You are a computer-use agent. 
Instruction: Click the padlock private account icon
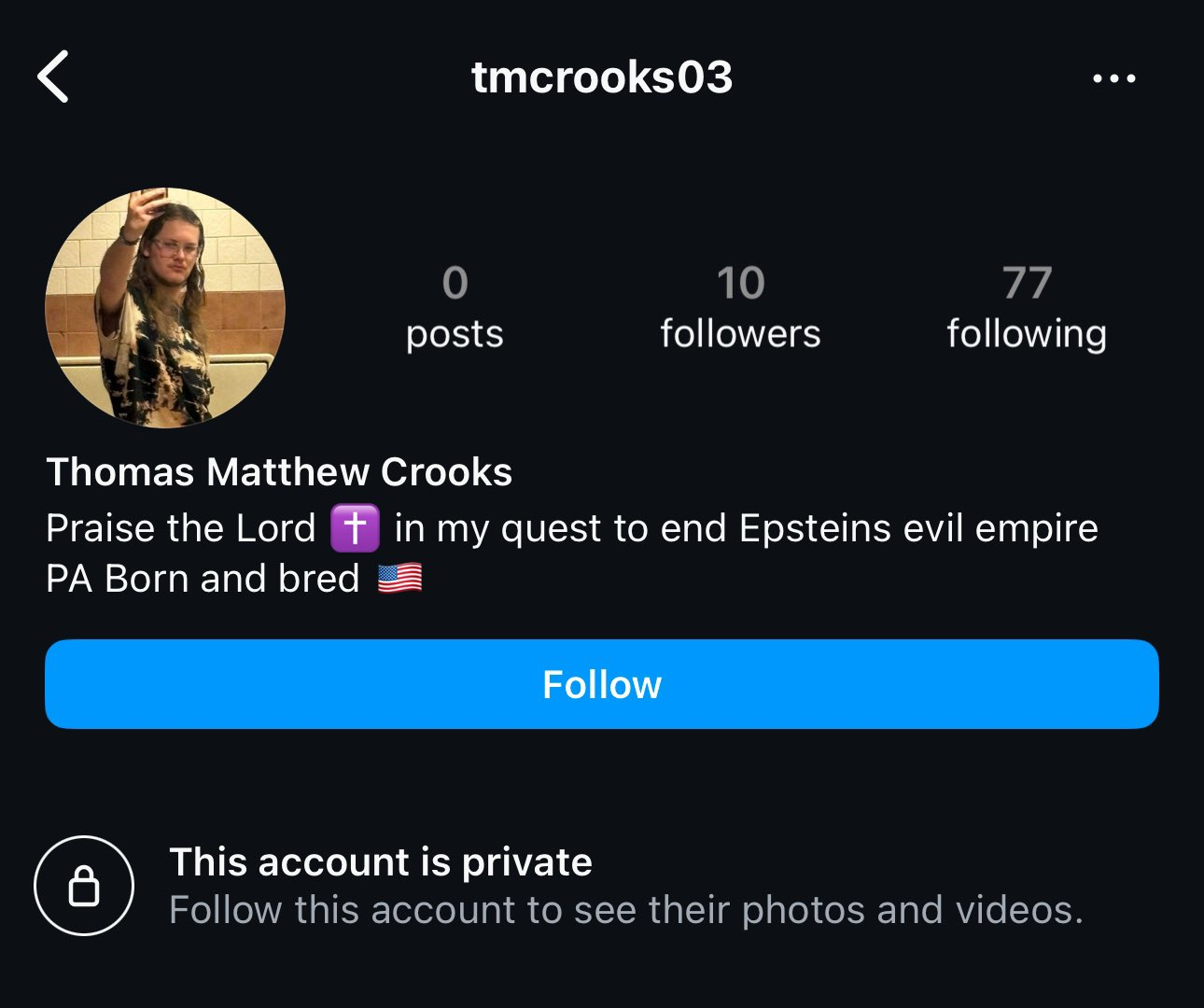point(84,885)
